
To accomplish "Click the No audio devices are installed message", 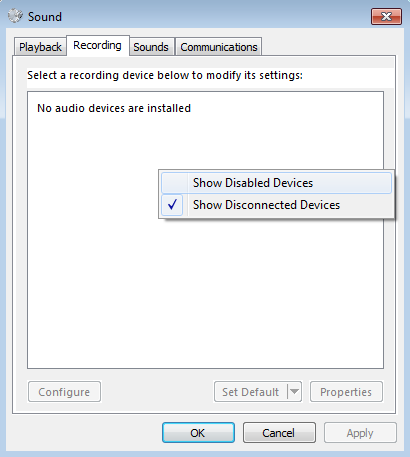I will (x=114, y=108).
